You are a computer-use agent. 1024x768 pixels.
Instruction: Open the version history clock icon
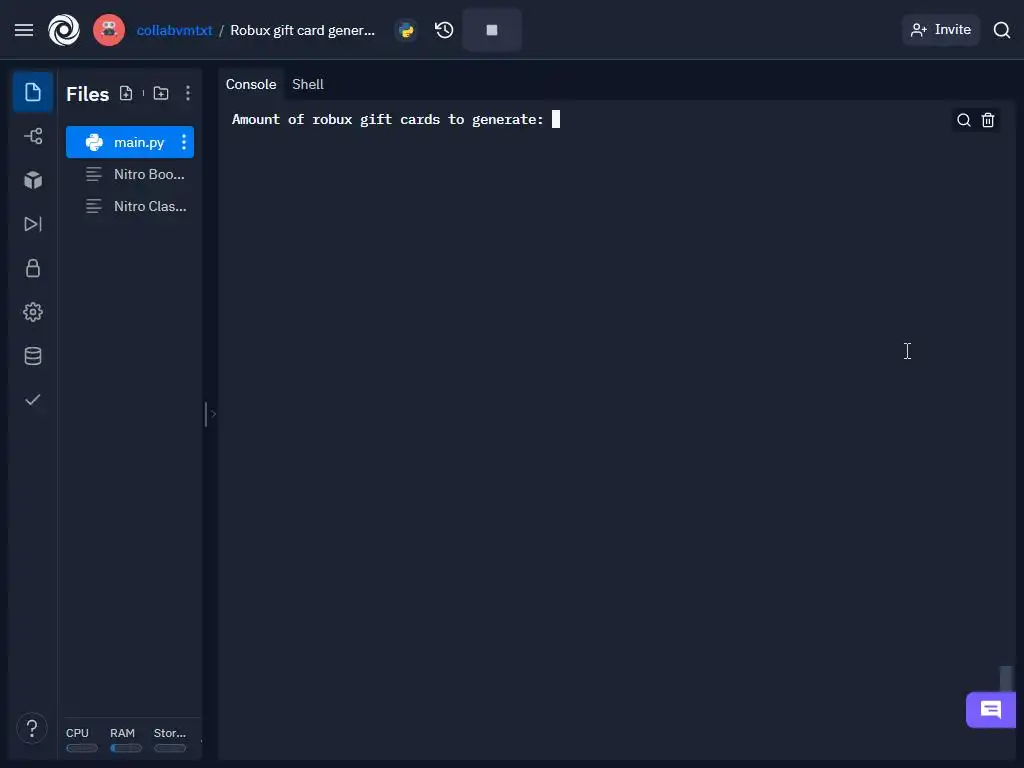(x=445, y=30)
